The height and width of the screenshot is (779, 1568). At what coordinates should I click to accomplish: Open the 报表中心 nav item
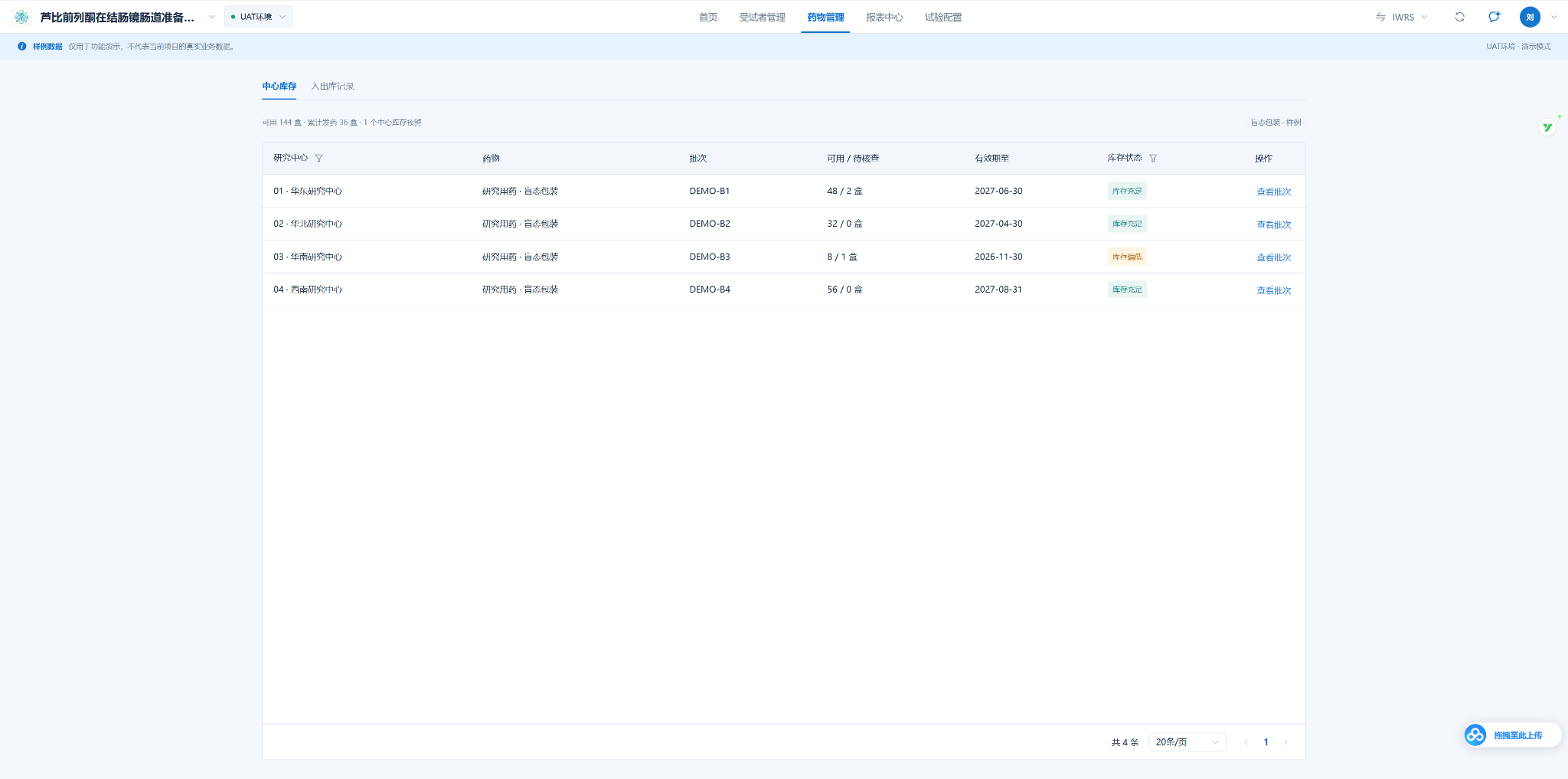coord(884,17)
